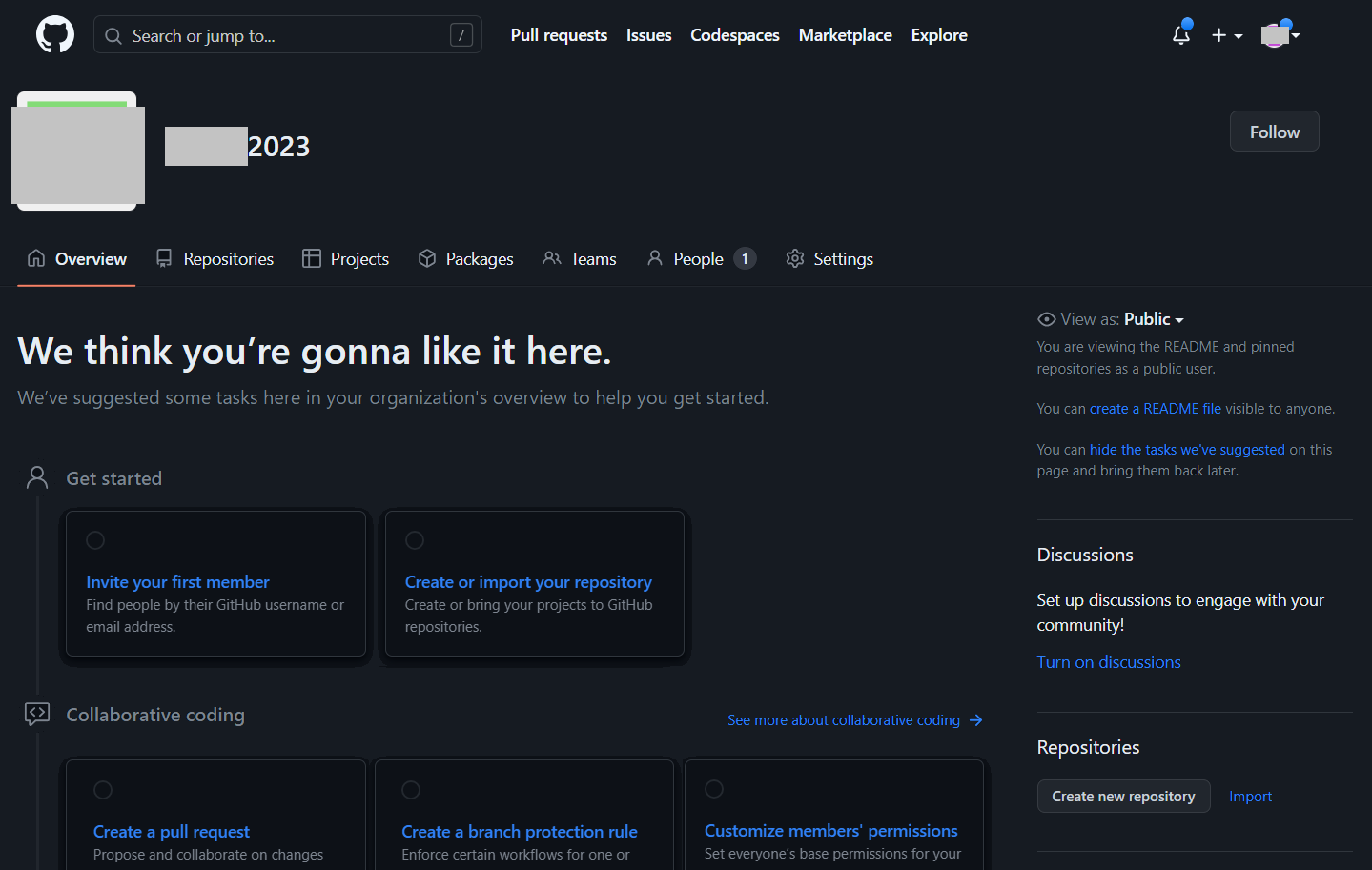This screenshot has width=1372, height=870.
Task: Switch to the Packages tab
Action: (x=465, y=258)
